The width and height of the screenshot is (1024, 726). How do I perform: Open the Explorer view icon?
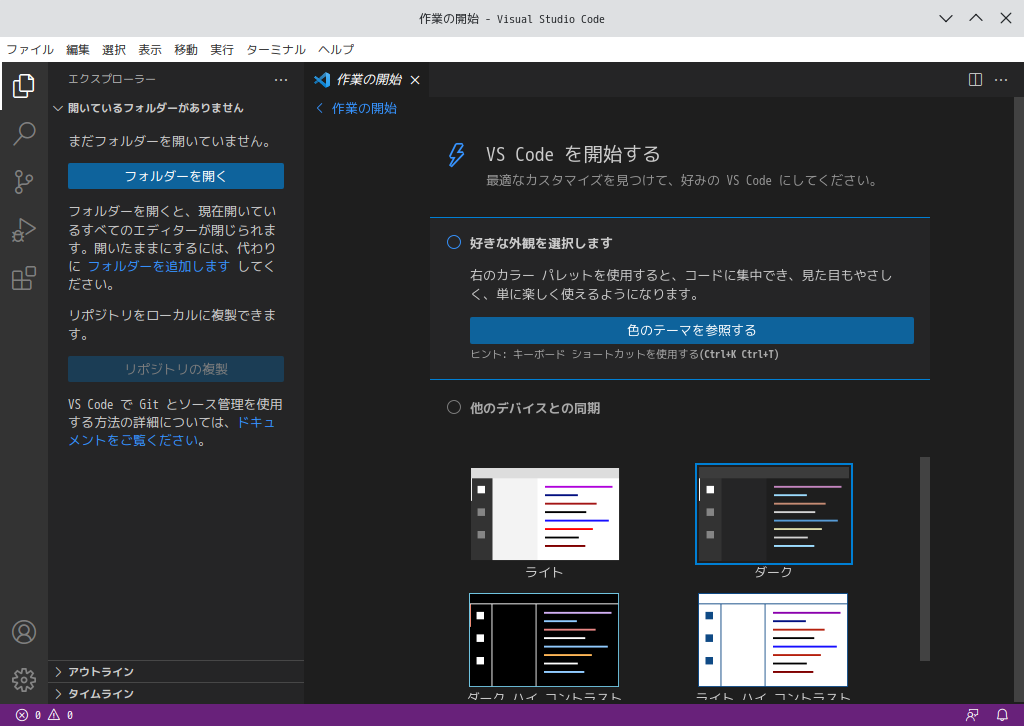coord(24,86)
